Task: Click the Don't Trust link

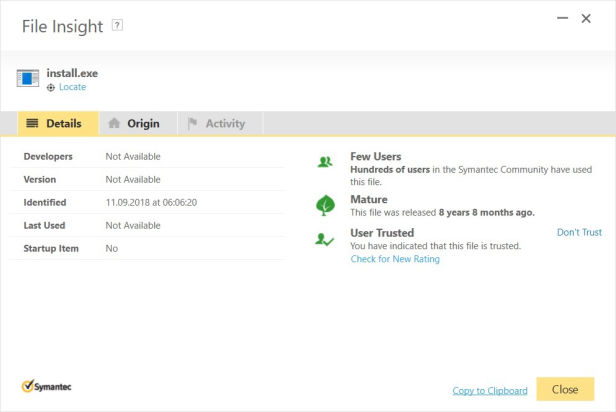Action: coord(579,232)
